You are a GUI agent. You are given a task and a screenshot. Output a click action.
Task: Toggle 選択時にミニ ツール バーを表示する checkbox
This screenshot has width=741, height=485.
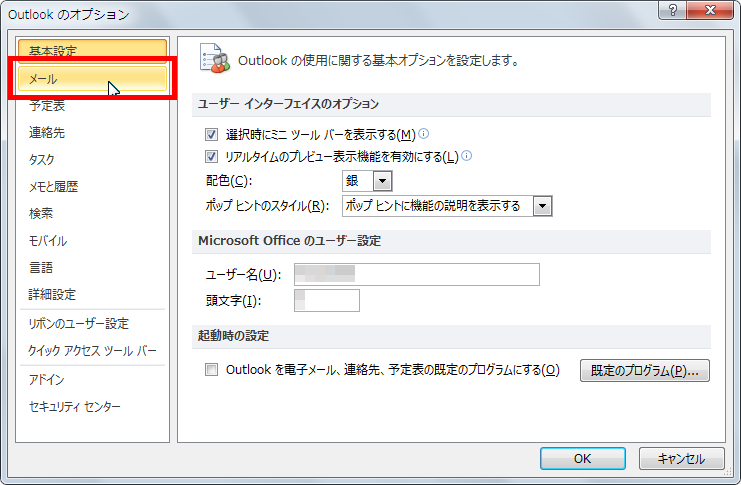(211, 135)
